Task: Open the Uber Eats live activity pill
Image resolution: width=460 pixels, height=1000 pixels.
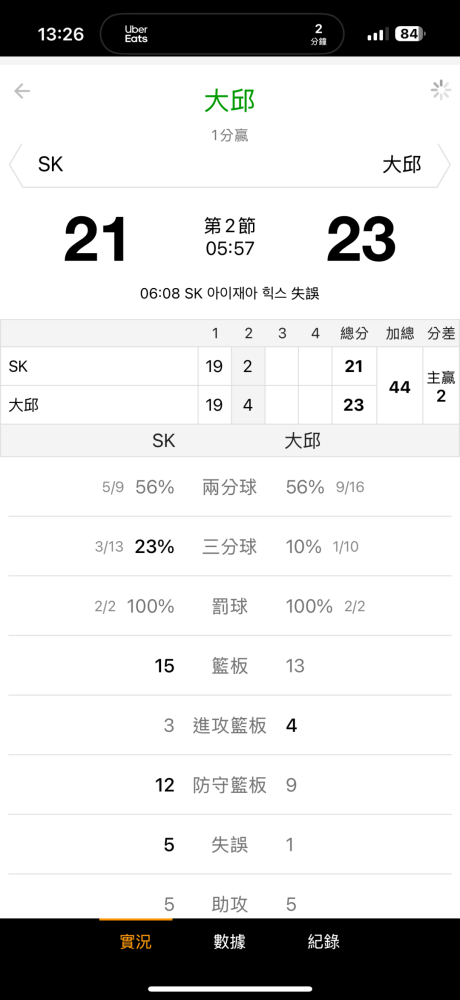Action: (221, 34)
